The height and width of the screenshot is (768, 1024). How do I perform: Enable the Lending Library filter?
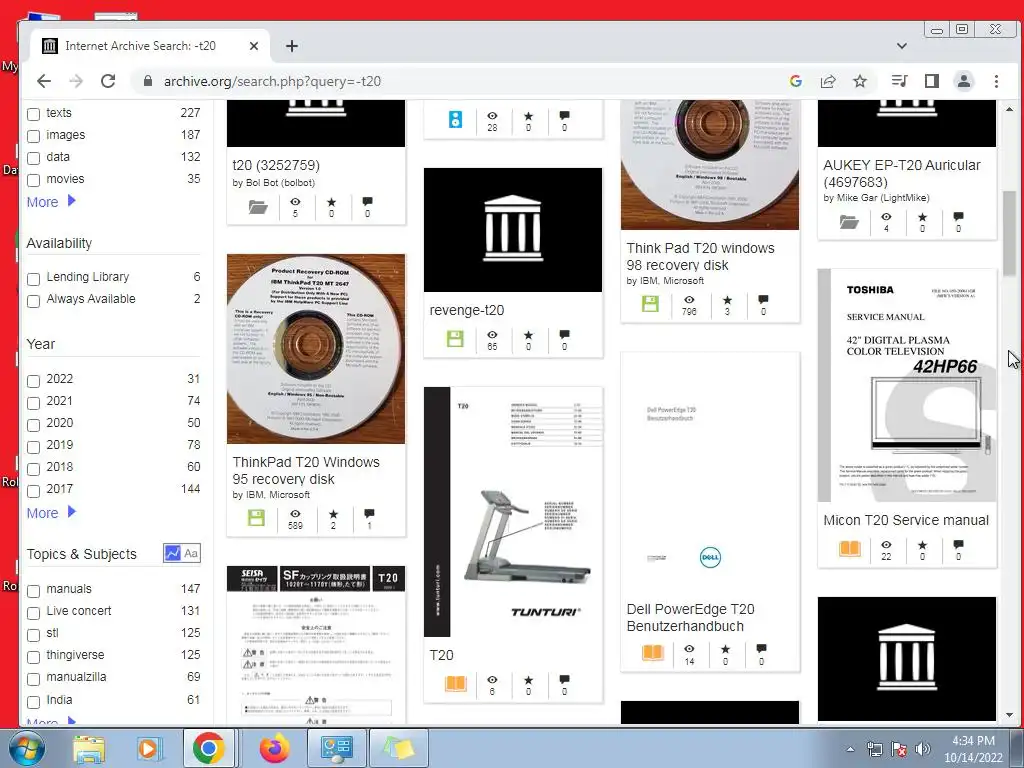(x=33, y=279)
